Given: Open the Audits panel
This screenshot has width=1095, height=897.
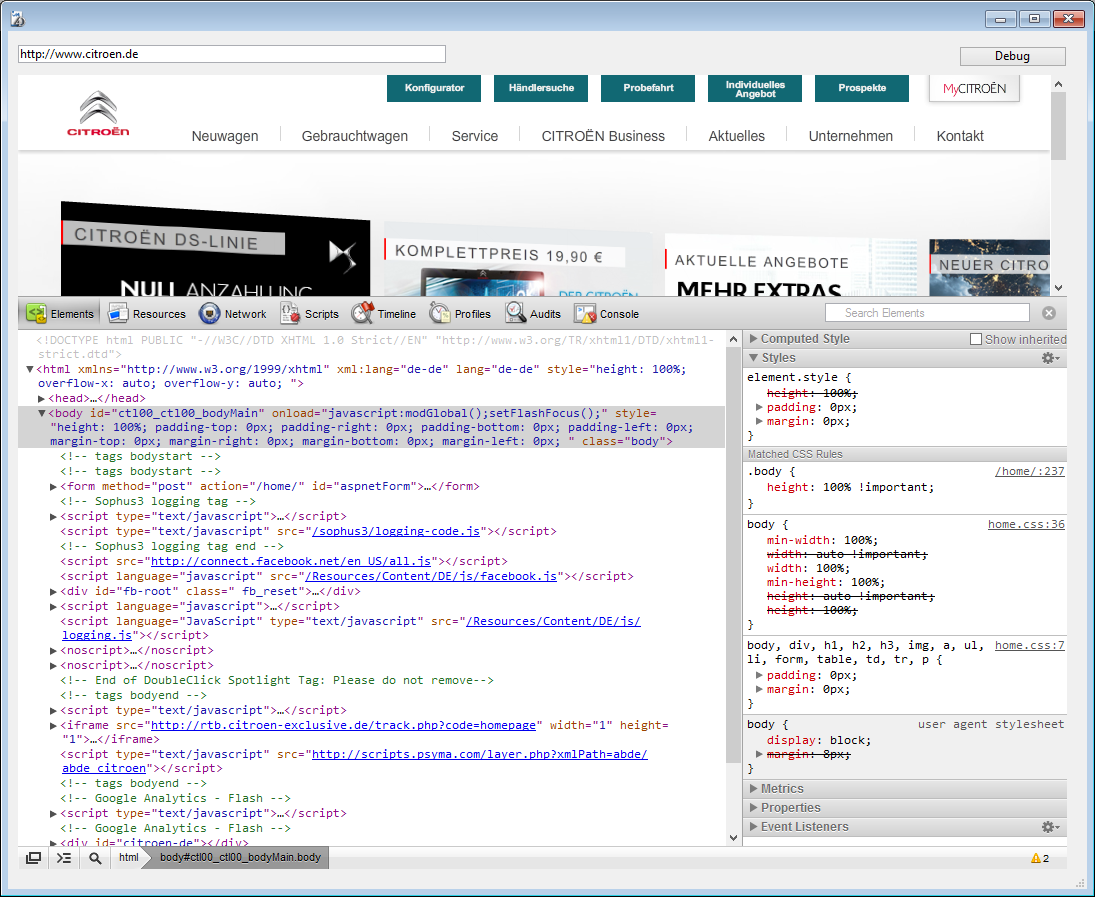Looking at the screenshot, I should pos(516,313).
